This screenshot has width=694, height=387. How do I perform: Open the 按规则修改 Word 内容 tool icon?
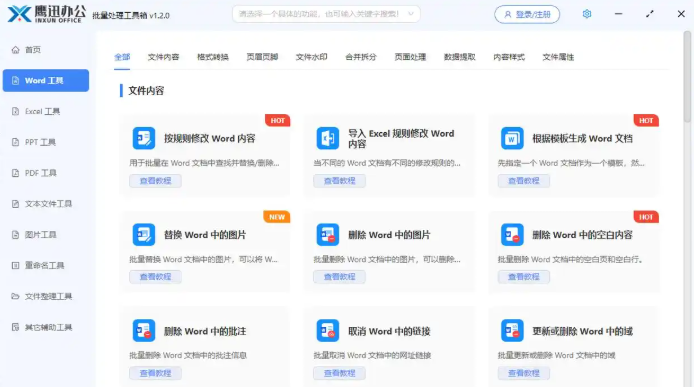click(x=144, y=138)
